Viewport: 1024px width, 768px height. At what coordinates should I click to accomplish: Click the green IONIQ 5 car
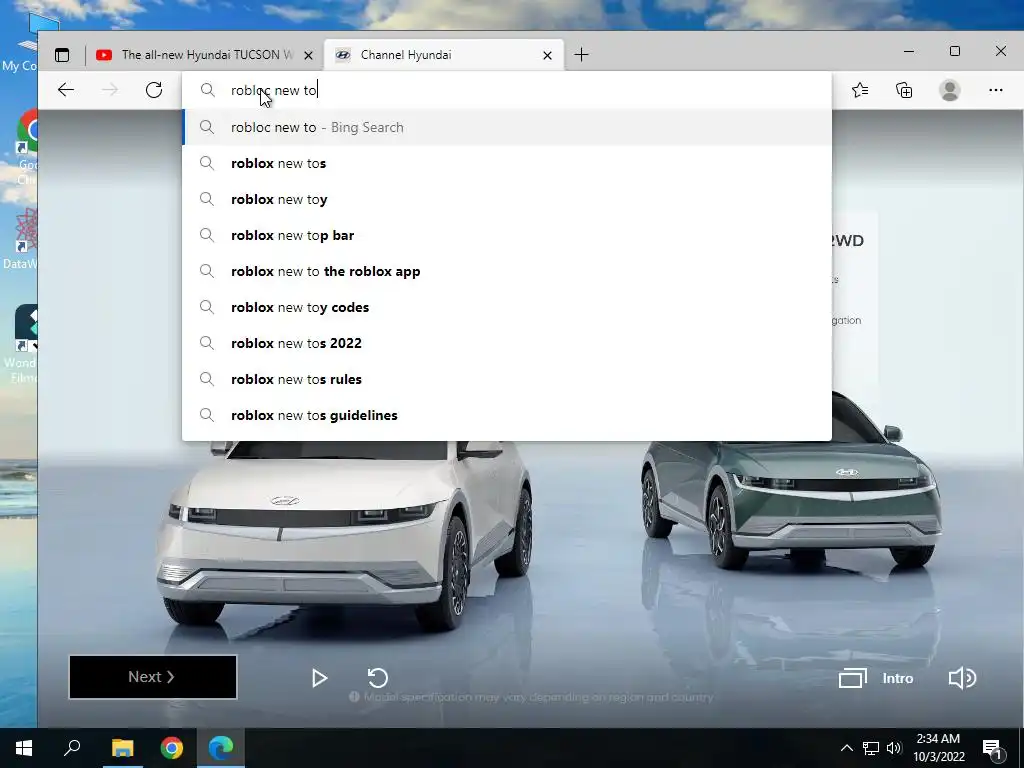792,480
